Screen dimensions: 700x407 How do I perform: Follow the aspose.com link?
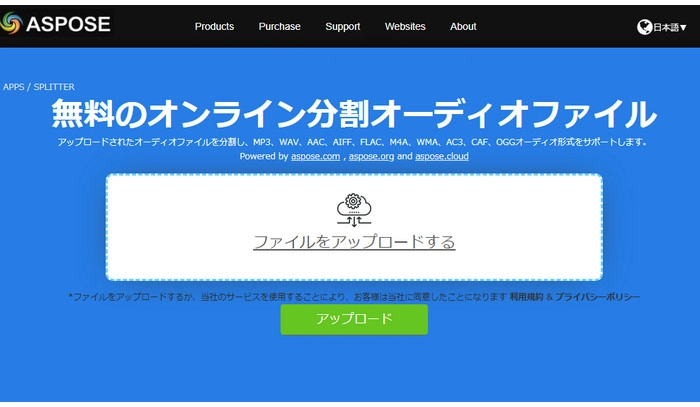(315, 156)
